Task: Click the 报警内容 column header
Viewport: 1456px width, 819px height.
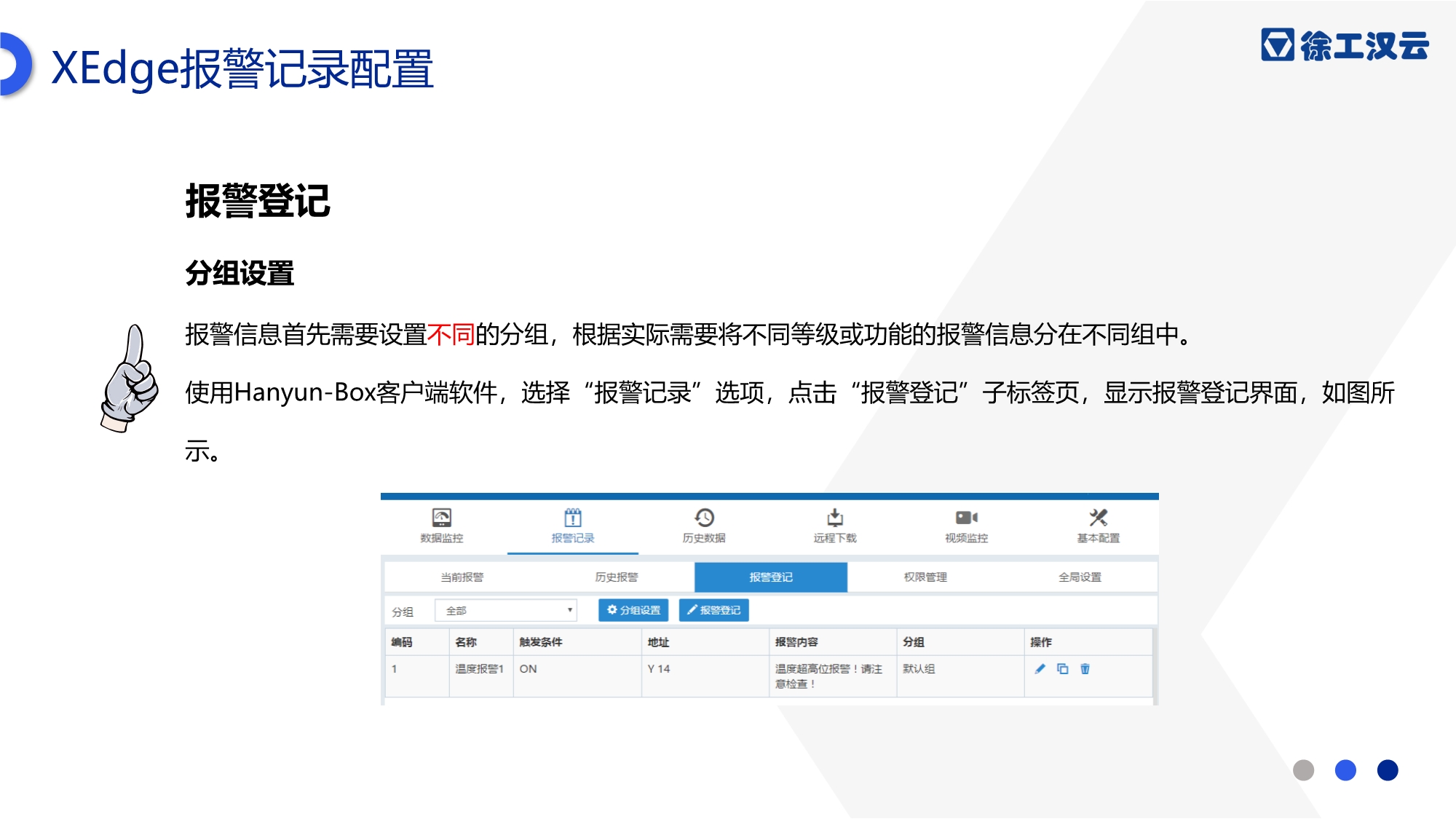Action: (x=833, y=642)
